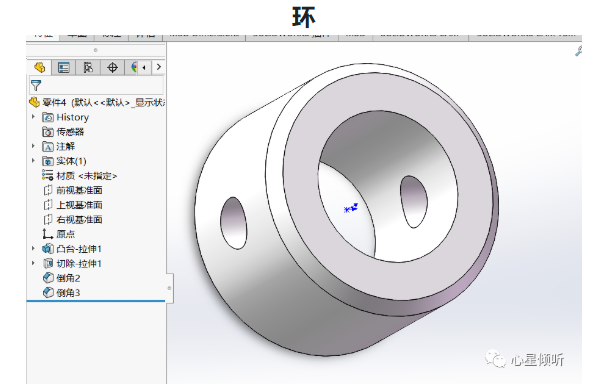Open the DimXpertManager crosshair tab
This screenshot has width=606, height=388.
(112, 68)
